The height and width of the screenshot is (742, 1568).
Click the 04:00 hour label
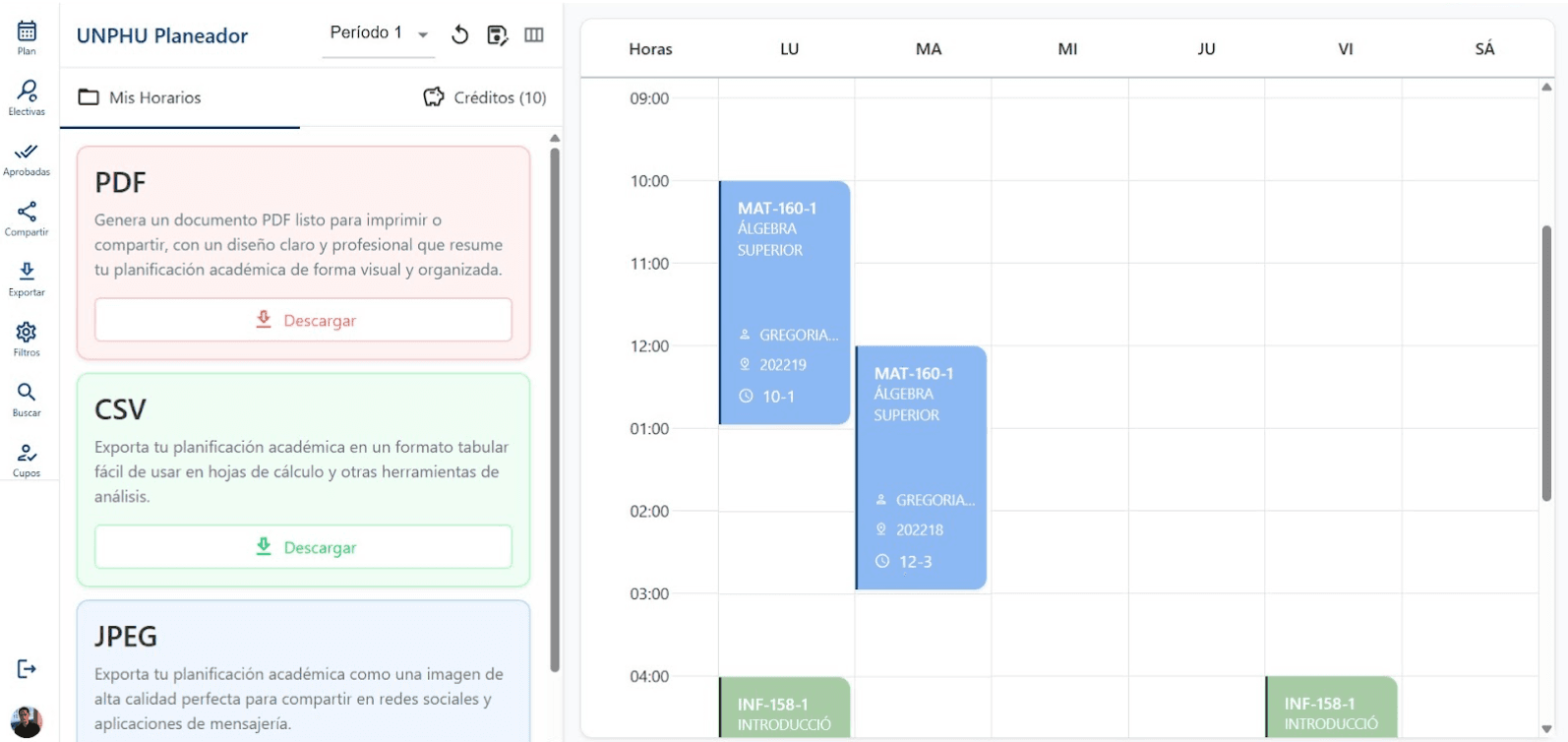(x=649, y=677)
